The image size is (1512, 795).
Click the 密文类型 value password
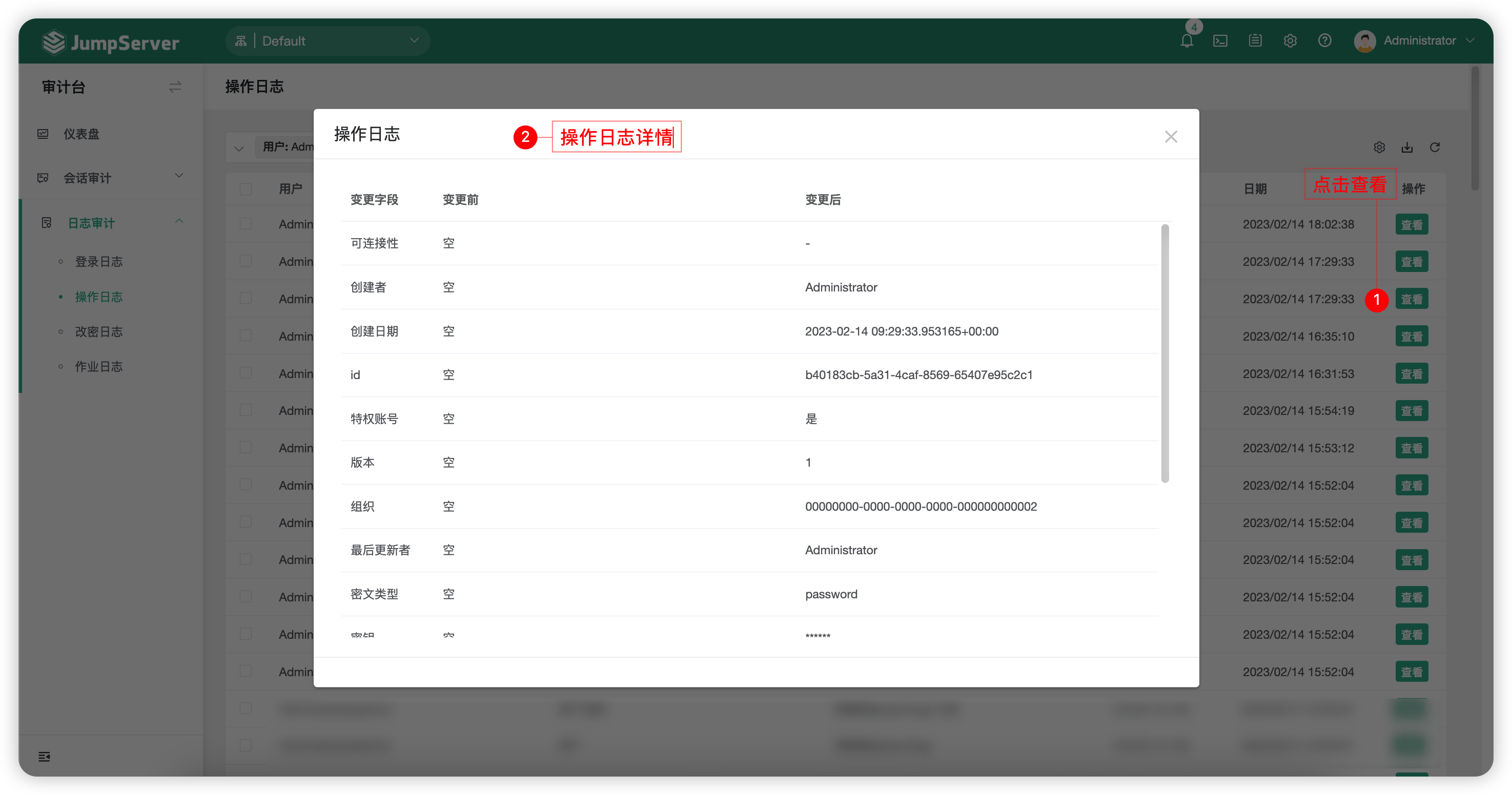click(830, 594)
